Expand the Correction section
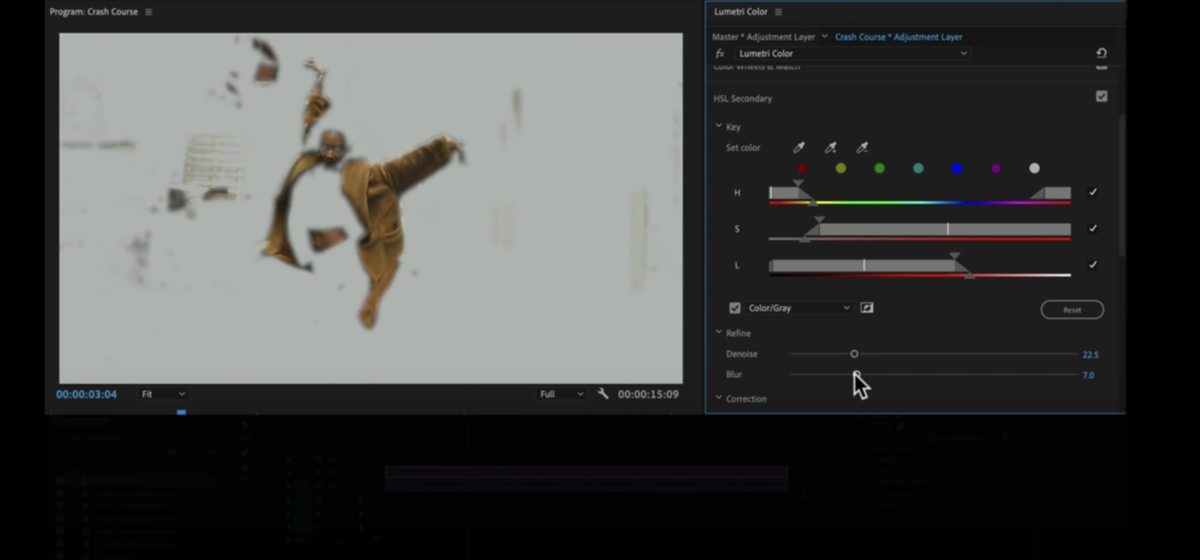Image resolution: width=1200 pixels, height=560 pixels. pyautogui.click(x=718, y=399)
